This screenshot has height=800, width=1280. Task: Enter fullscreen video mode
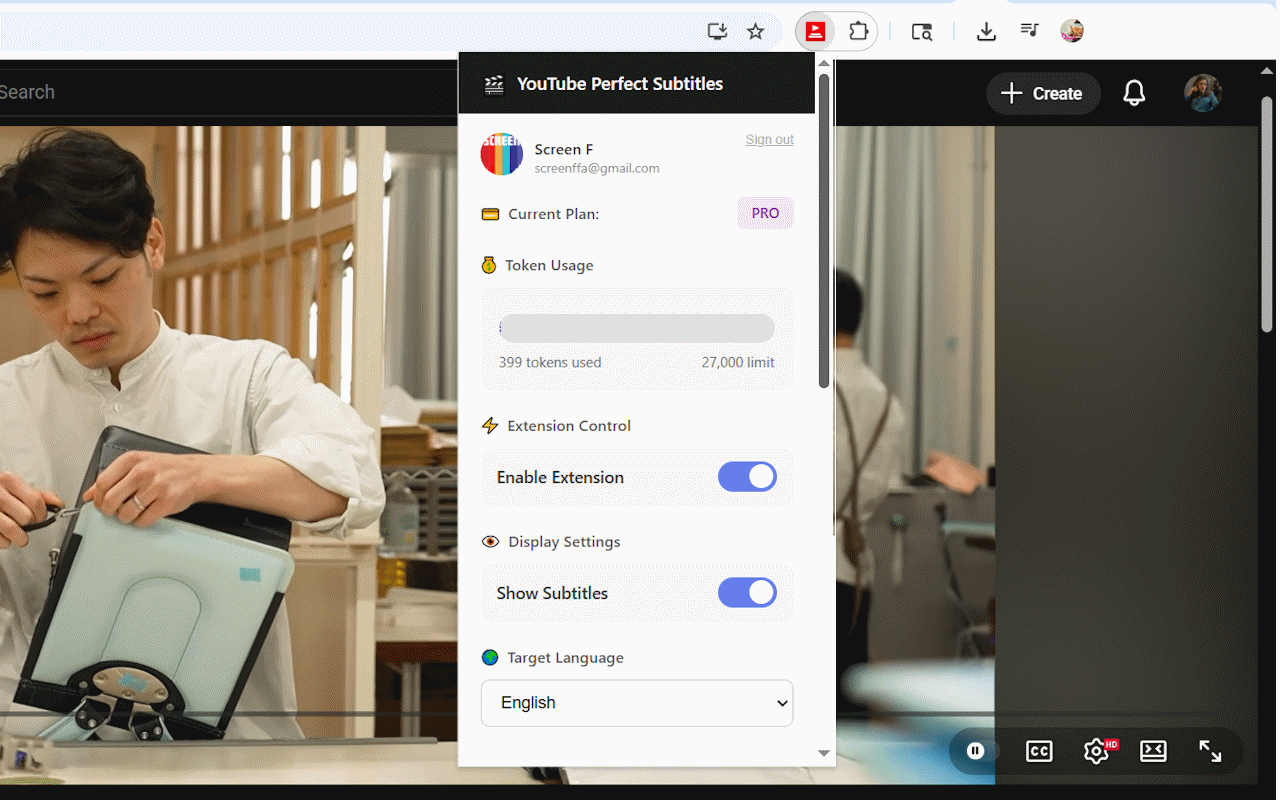[x=1210, y=751]
